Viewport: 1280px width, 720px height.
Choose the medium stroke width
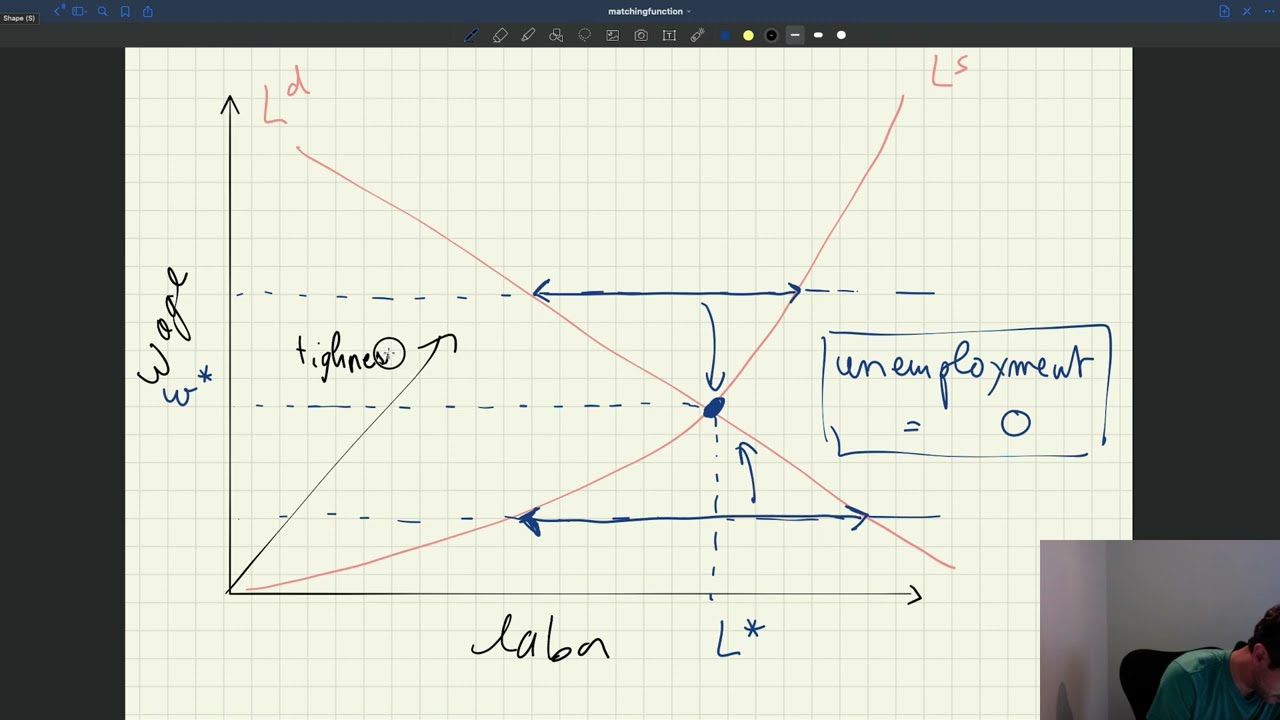pyautogui.click(x=818, y=35)
